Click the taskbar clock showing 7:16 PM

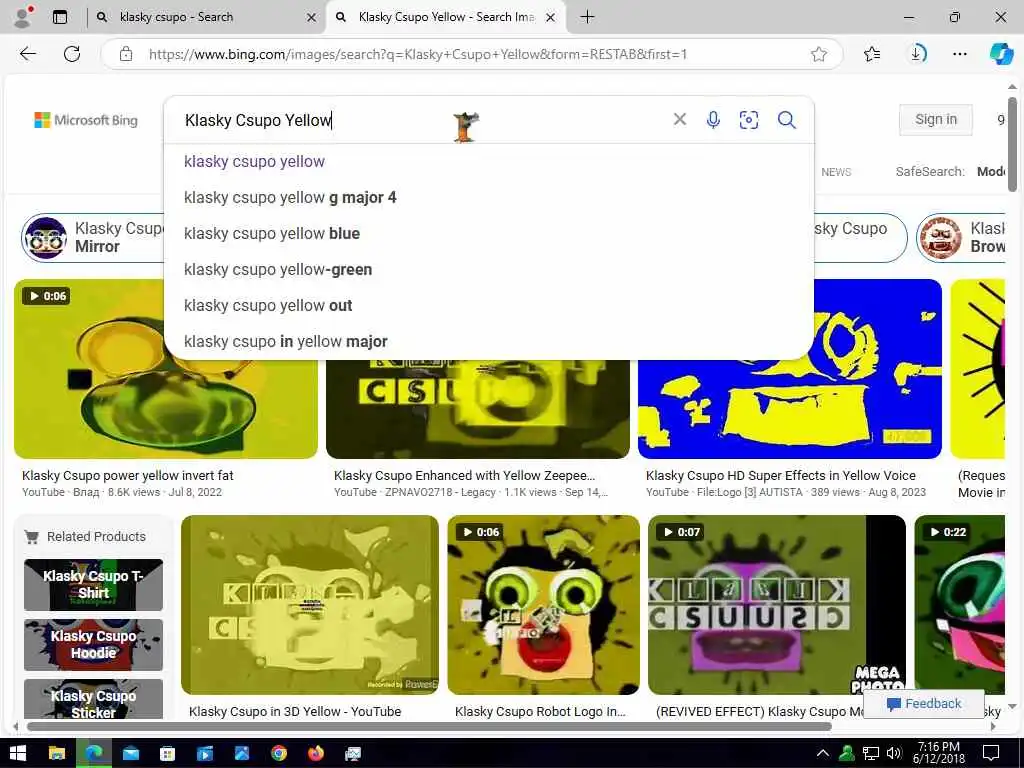(938, 753)
